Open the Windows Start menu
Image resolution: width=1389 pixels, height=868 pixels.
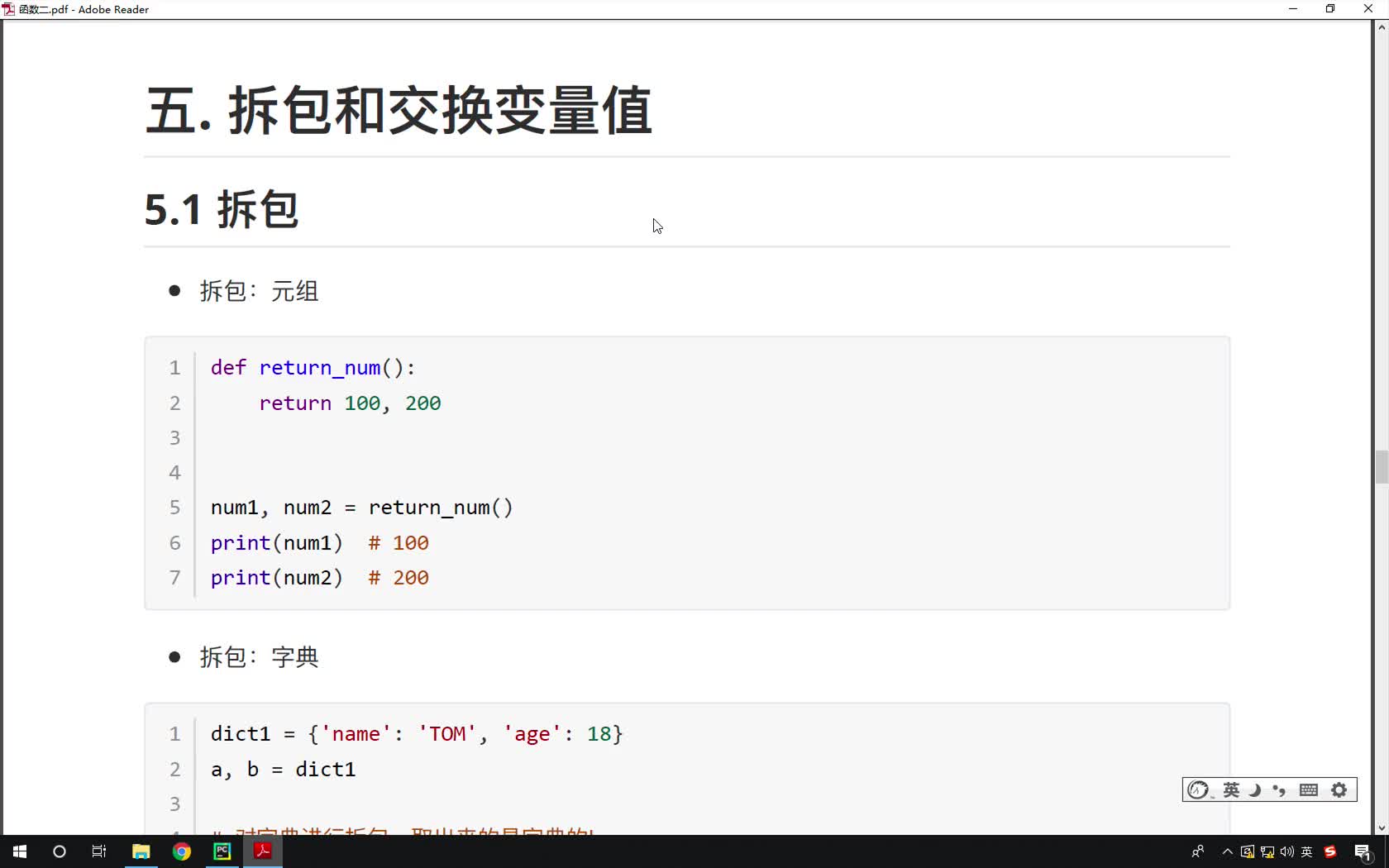pos(20,851)
